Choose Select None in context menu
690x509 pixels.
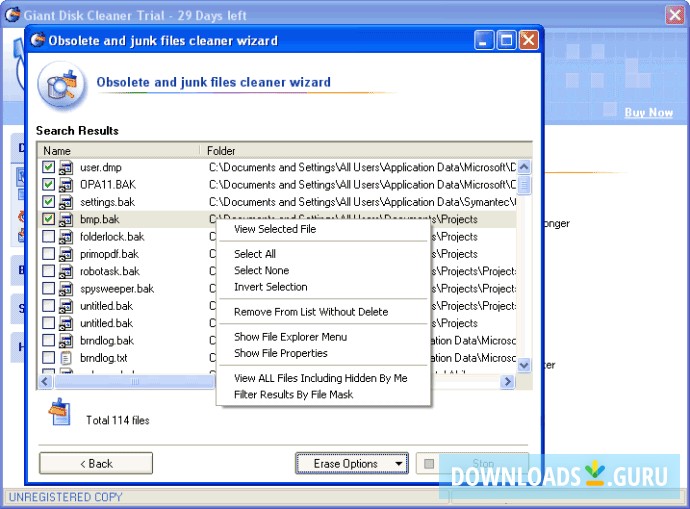coord(323,271)
